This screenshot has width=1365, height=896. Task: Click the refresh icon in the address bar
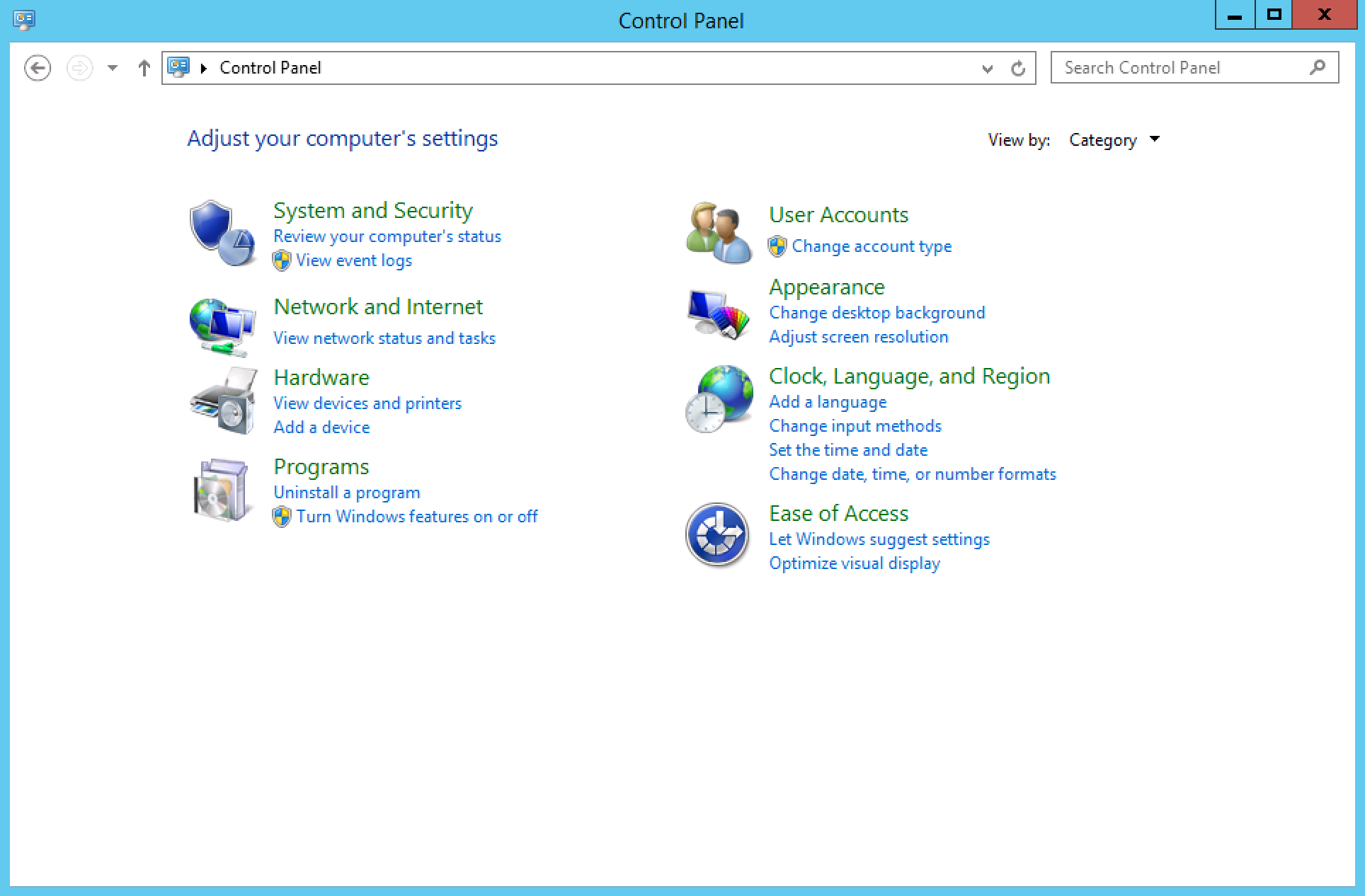point(1017,68)
